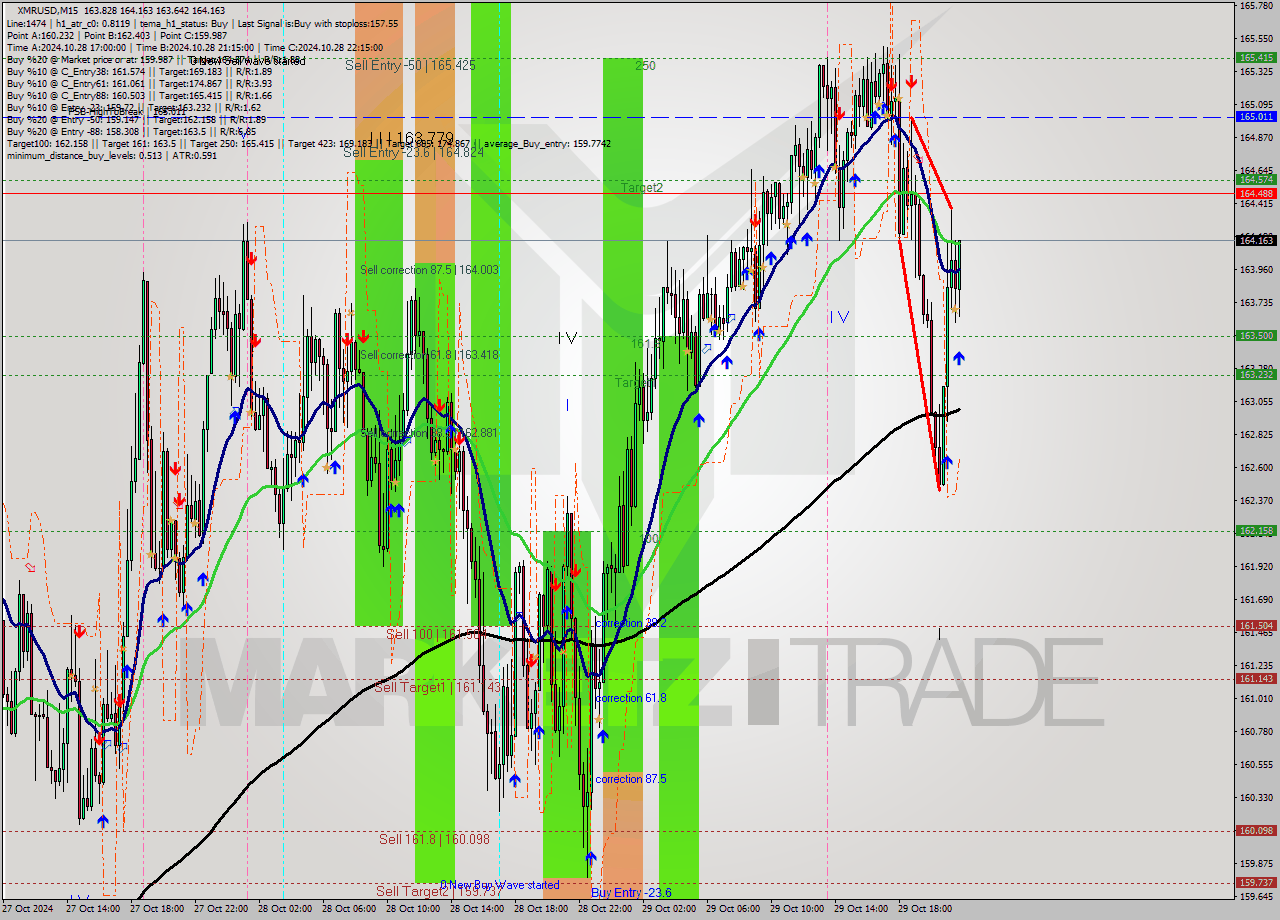This screenshot has height=920, width=1280.
Task: Click the '28 Oct 18:00' time axis label
Action: click(541, 910)
